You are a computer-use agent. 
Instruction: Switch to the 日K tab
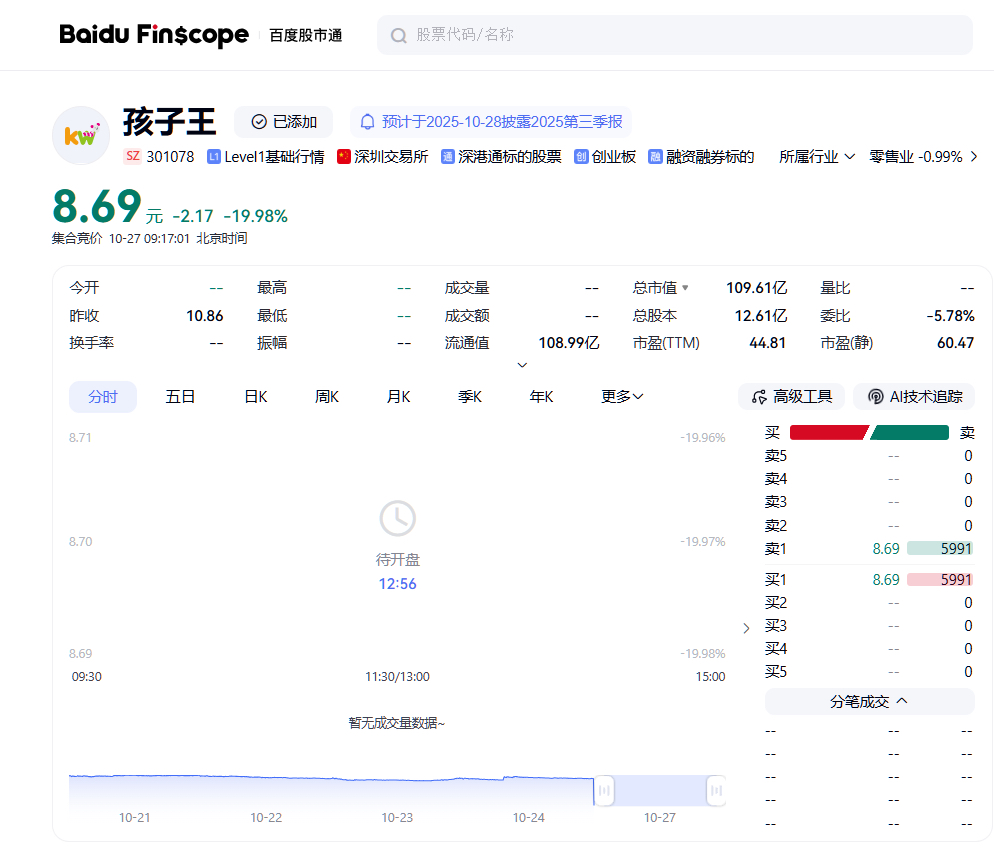point(256,397)
